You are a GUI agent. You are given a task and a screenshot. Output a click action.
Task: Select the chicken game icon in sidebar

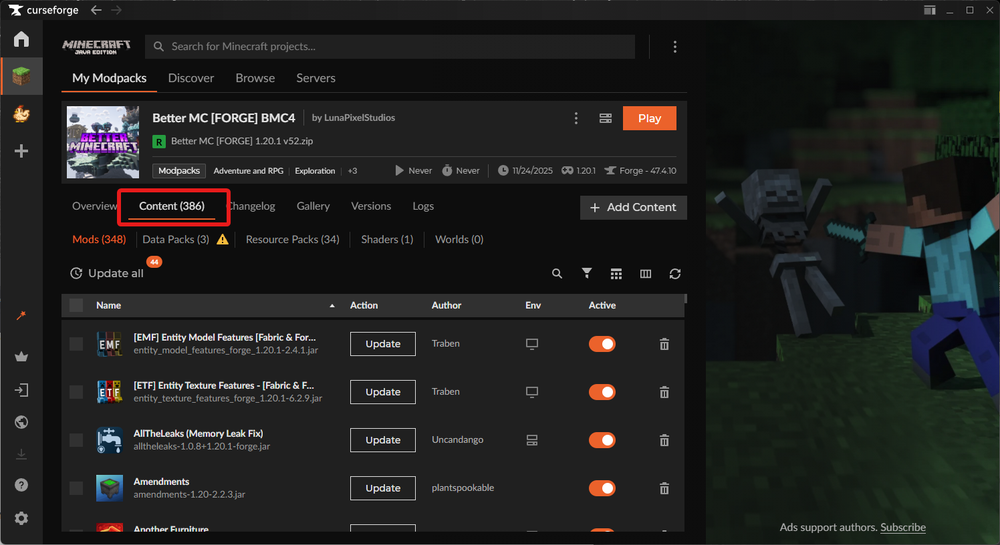coord(21,114)
